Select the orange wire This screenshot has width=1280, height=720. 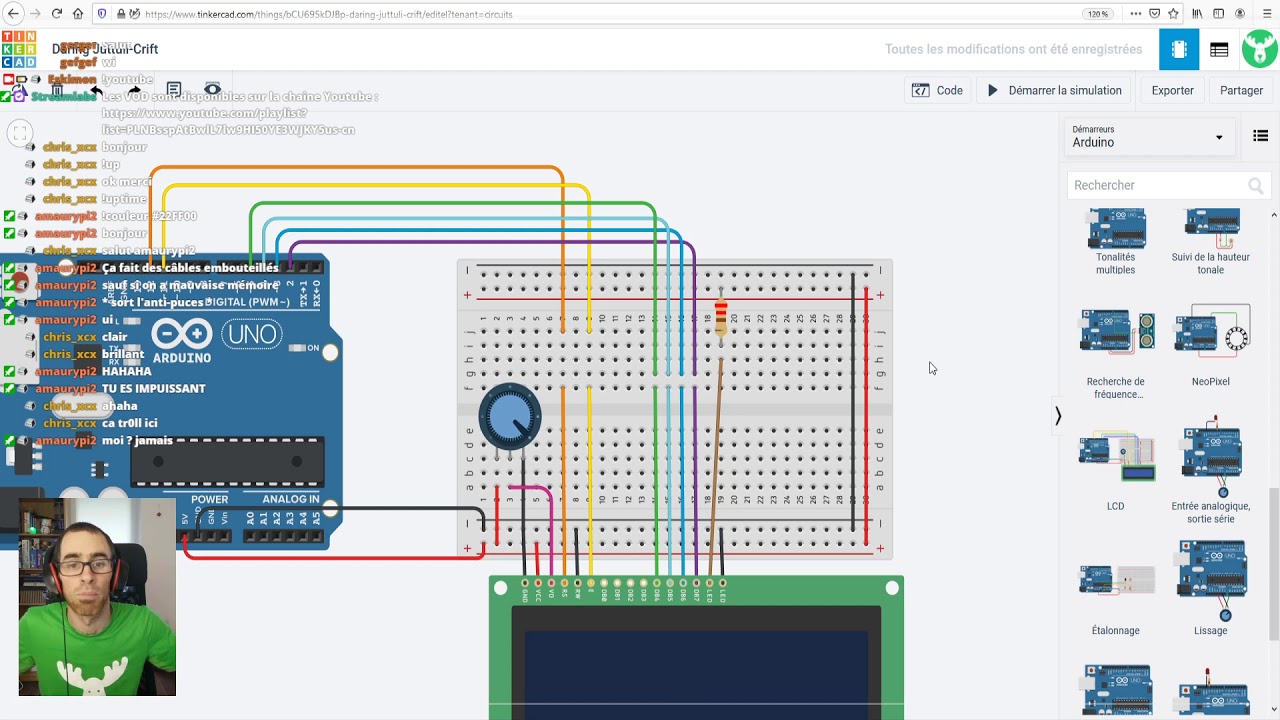click(355, 168)
